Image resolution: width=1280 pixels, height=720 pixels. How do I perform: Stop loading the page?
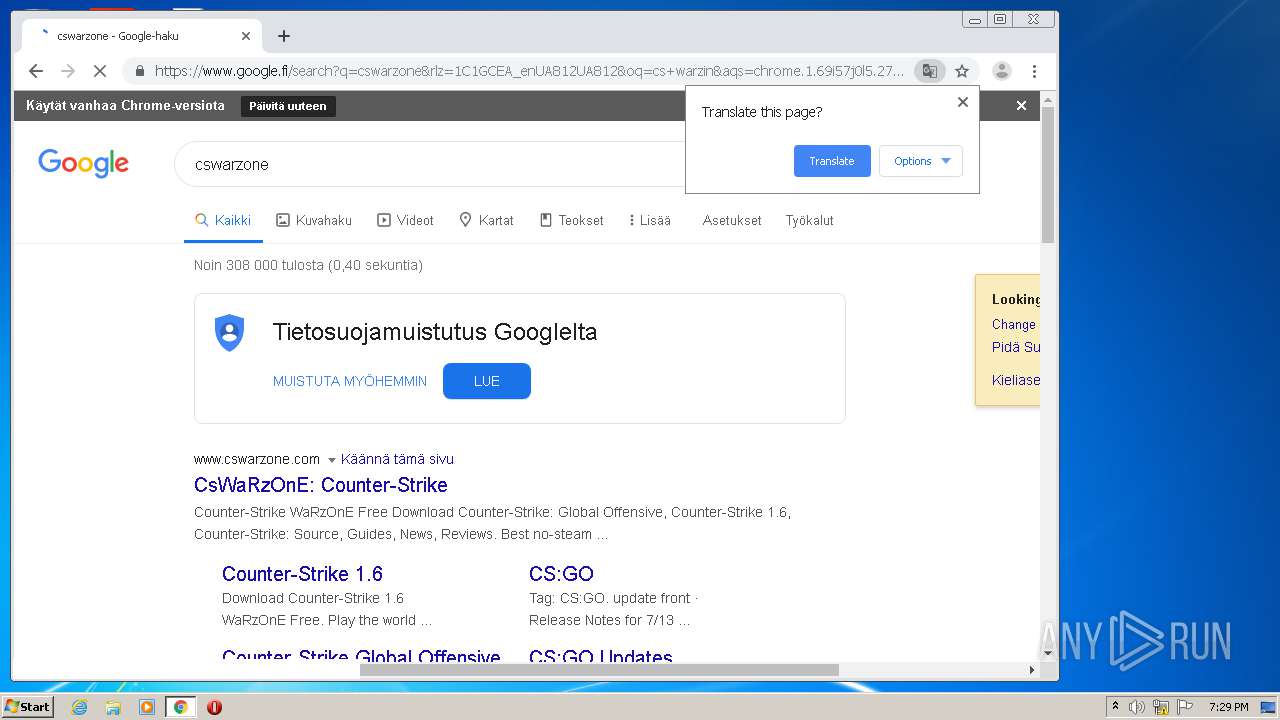[100, 71]
